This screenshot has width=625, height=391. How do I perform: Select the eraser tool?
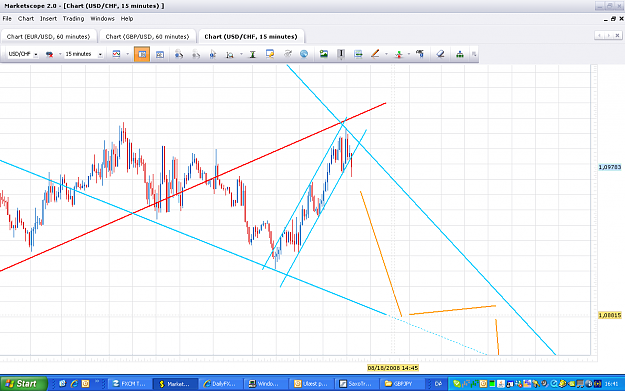pos(440,54)
